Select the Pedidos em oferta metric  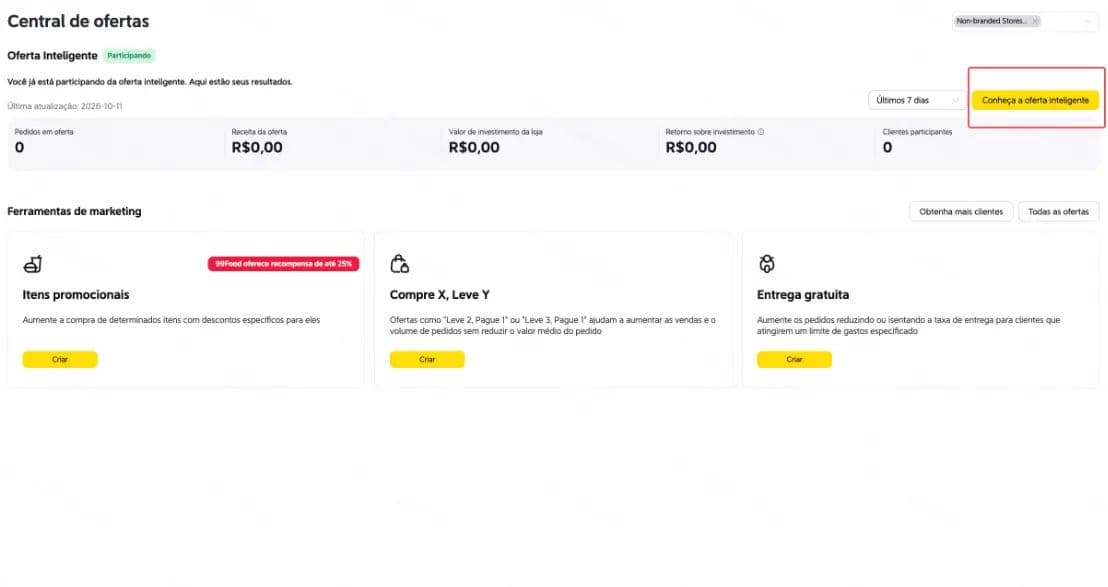44,141
